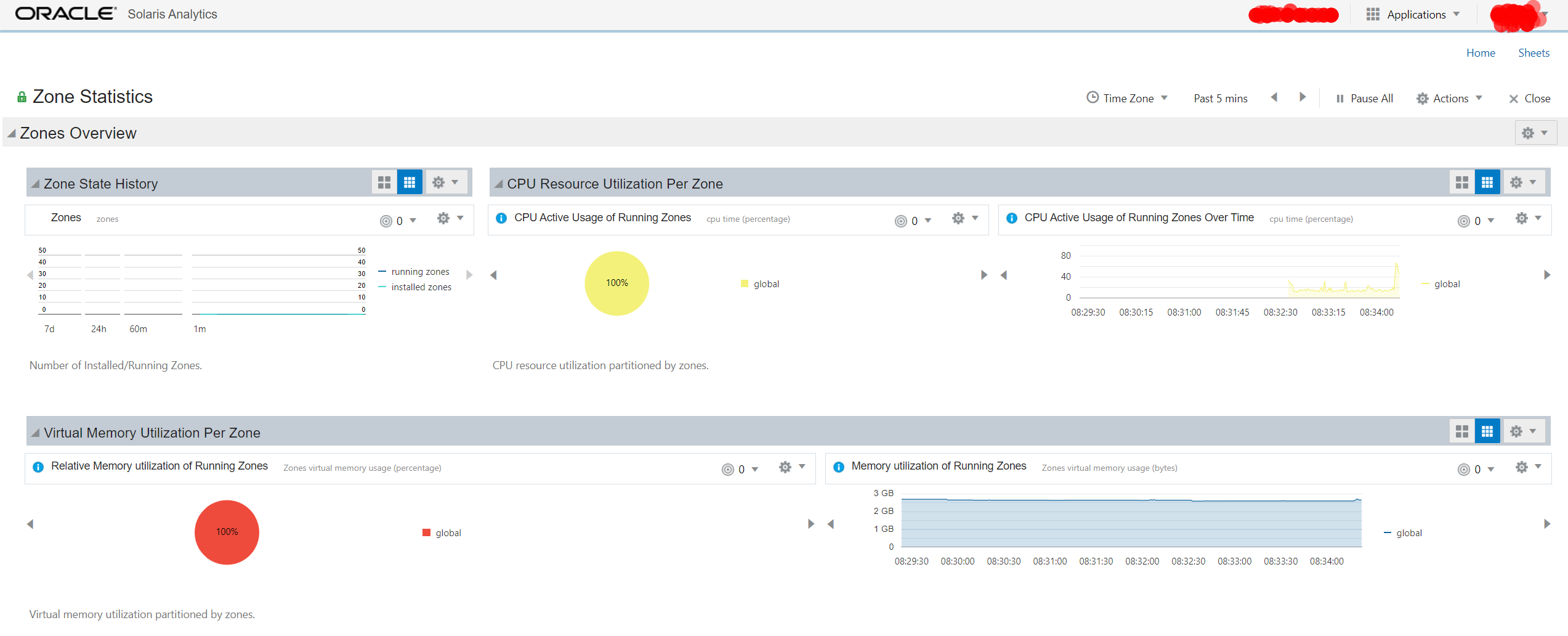Show the 24h zone history range
Image resolution: width=1568 pixels, height=636 pixels.
tap(99, 329)
